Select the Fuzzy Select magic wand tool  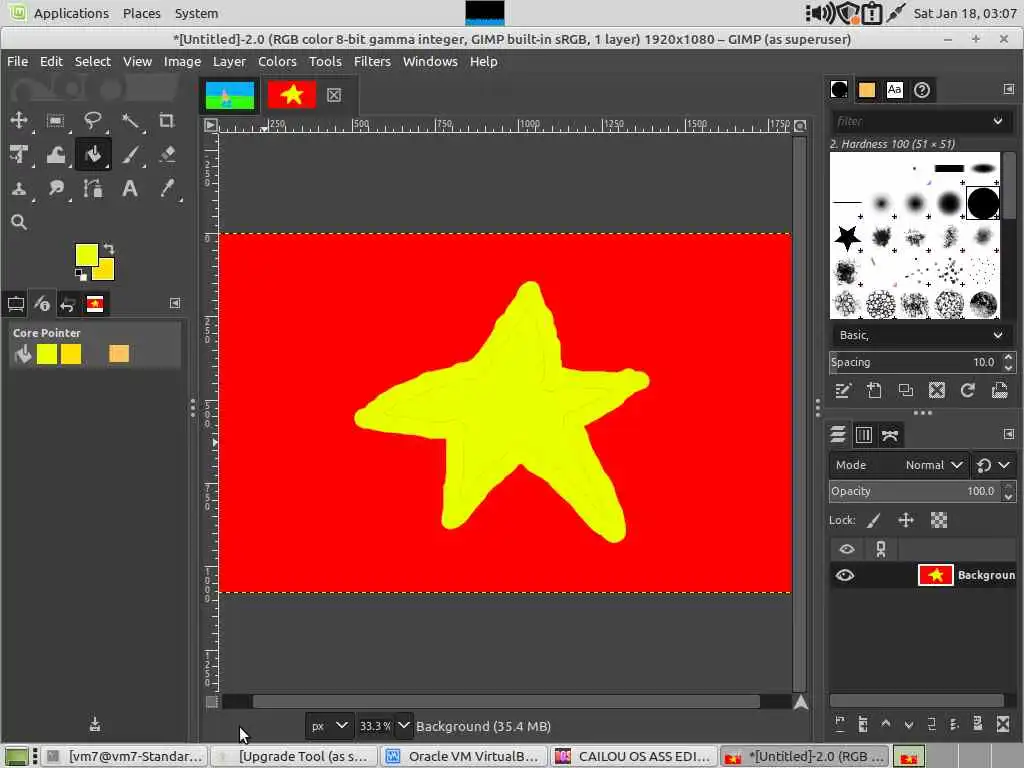coord(130,120)
